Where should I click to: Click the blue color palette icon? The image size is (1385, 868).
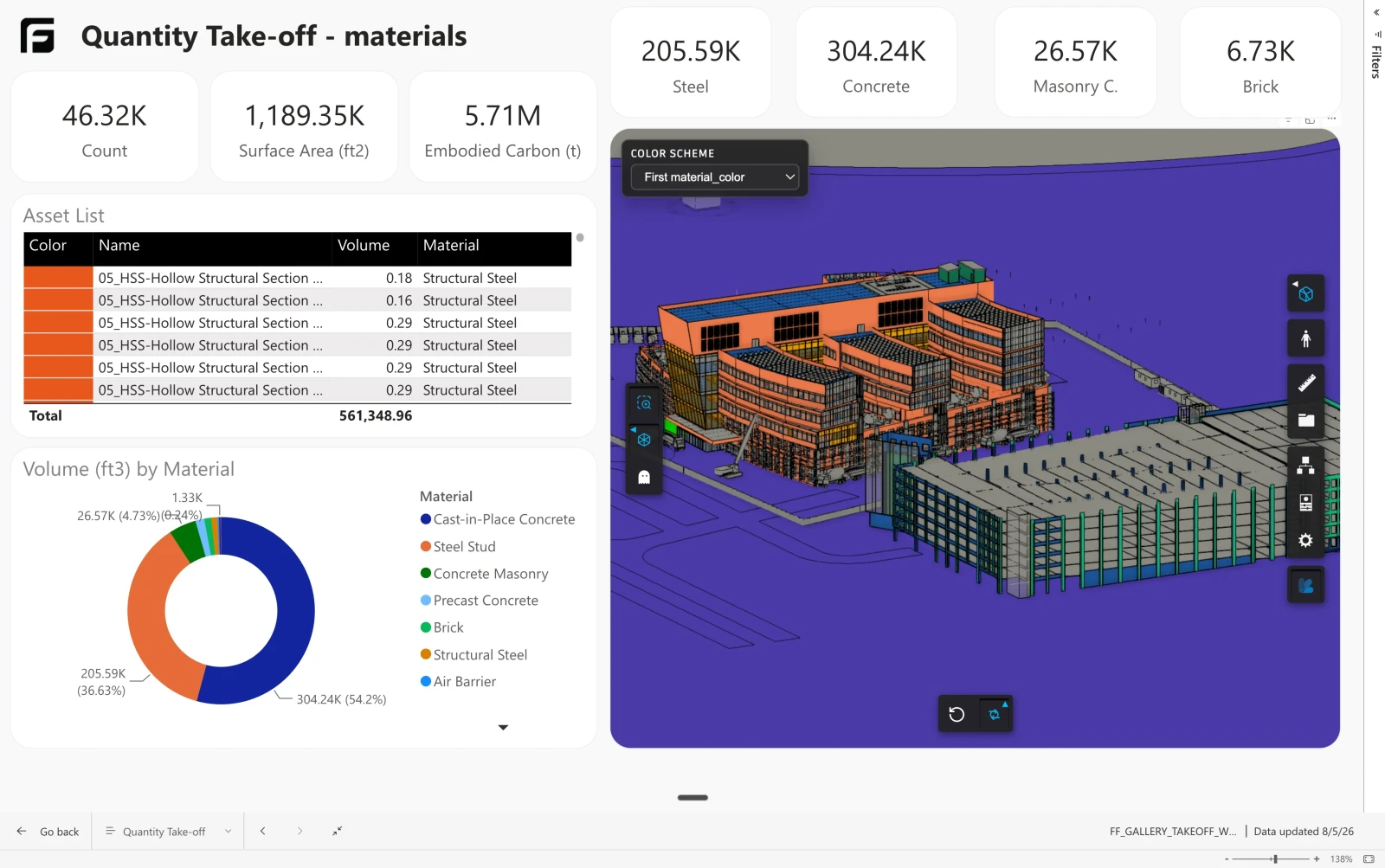pos(1305,586)
